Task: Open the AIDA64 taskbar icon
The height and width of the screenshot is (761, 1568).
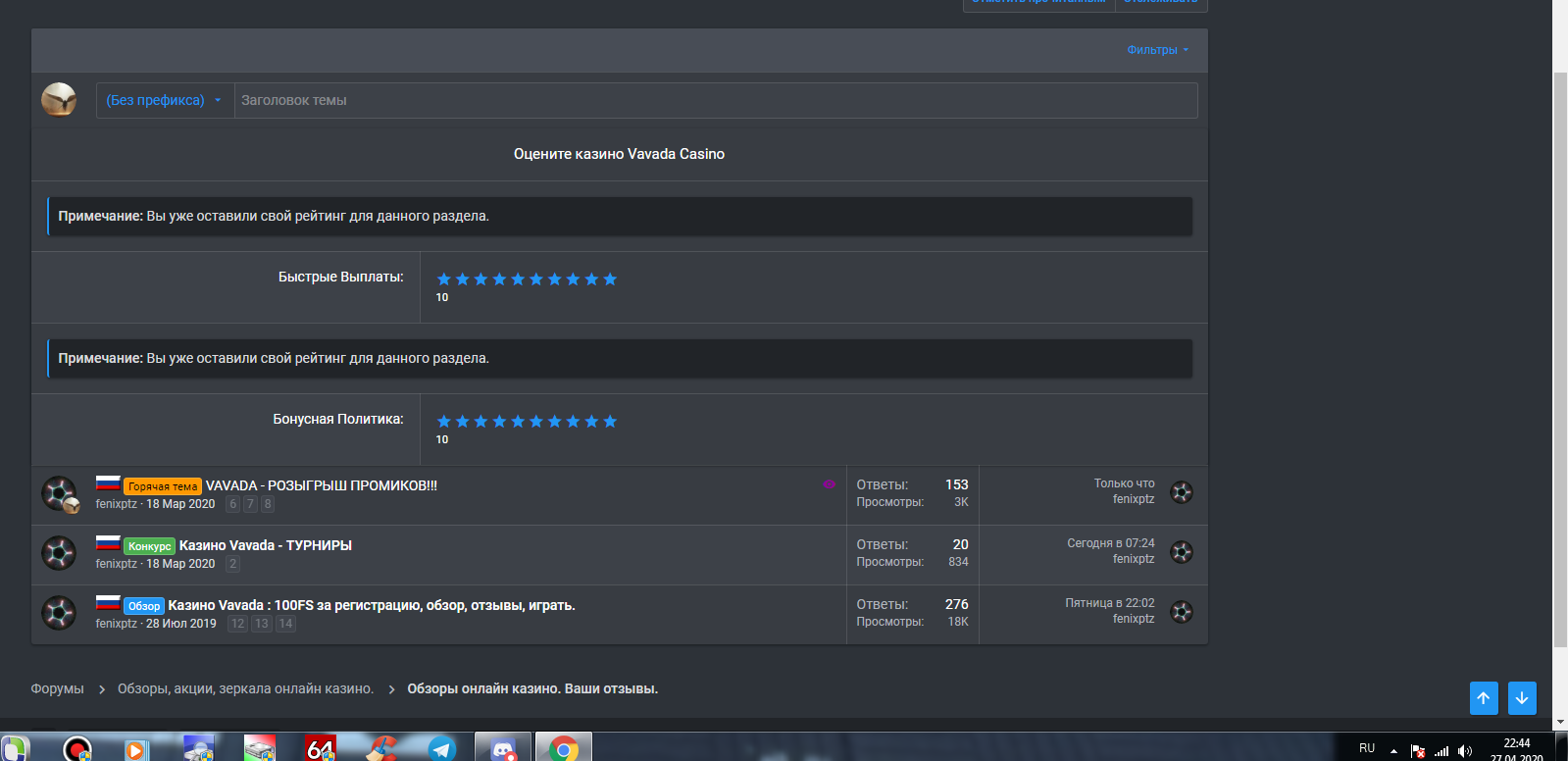Action: coord(321,749)
